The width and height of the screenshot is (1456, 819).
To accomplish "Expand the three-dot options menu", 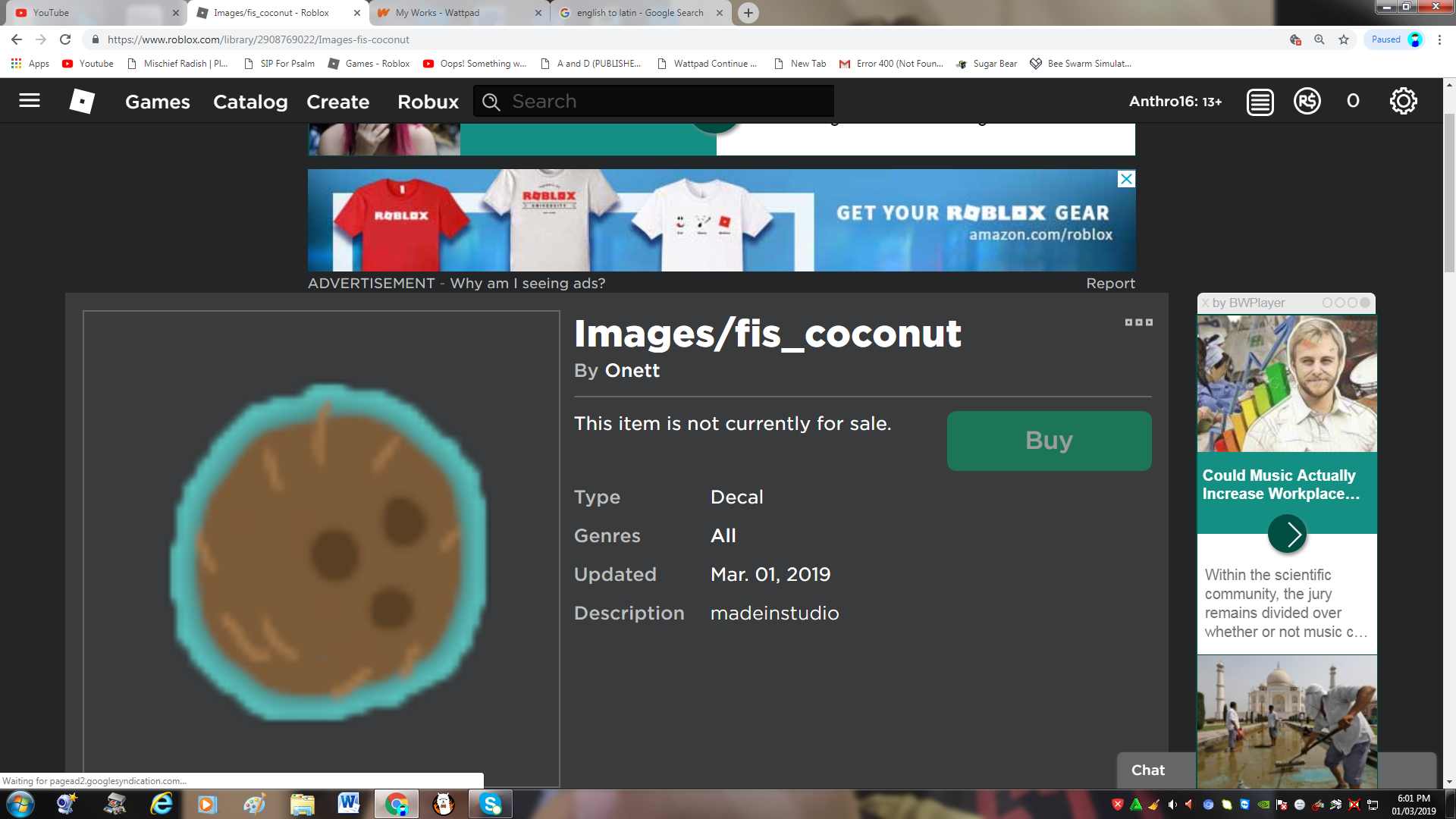I will point(1139,322).
